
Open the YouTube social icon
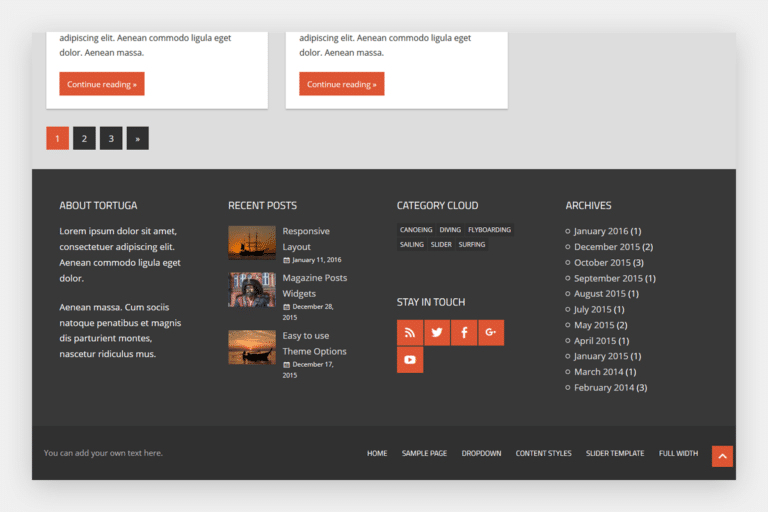(x=410, y=360)
